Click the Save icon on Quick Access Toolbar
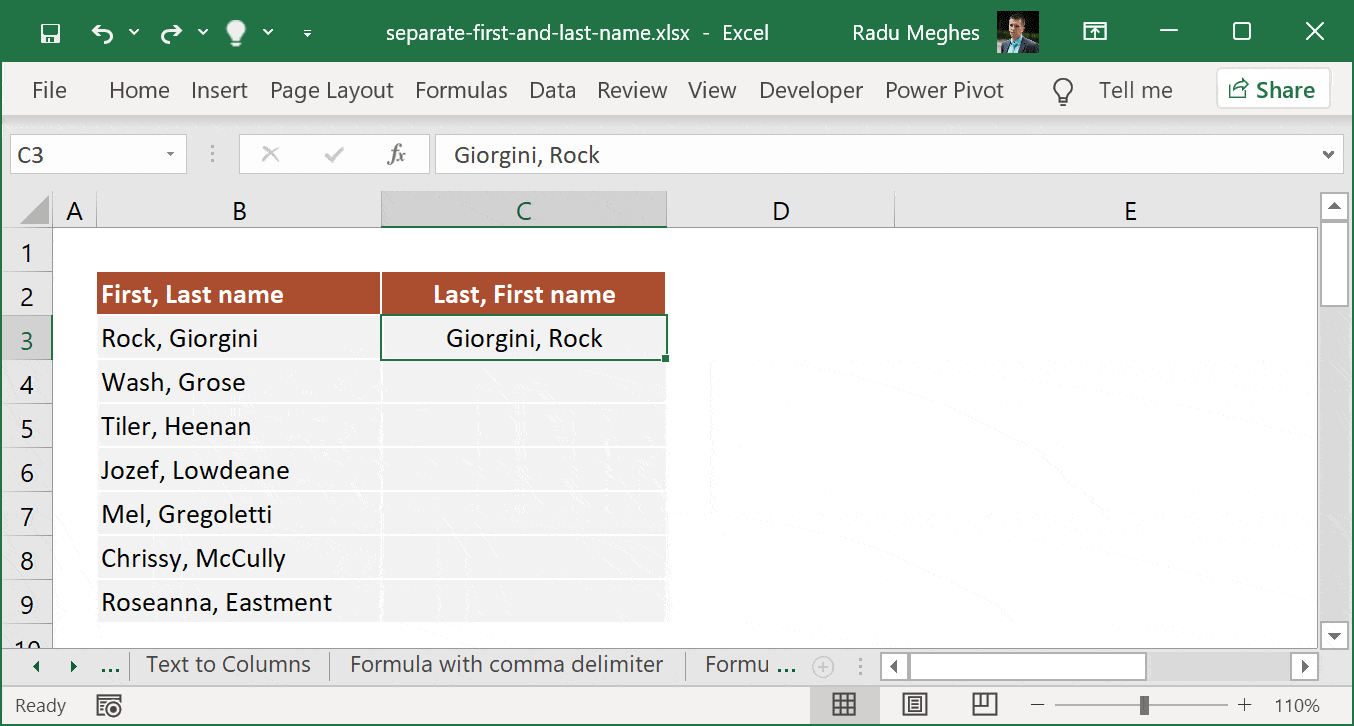1354x726 pixels. point(49,32)
